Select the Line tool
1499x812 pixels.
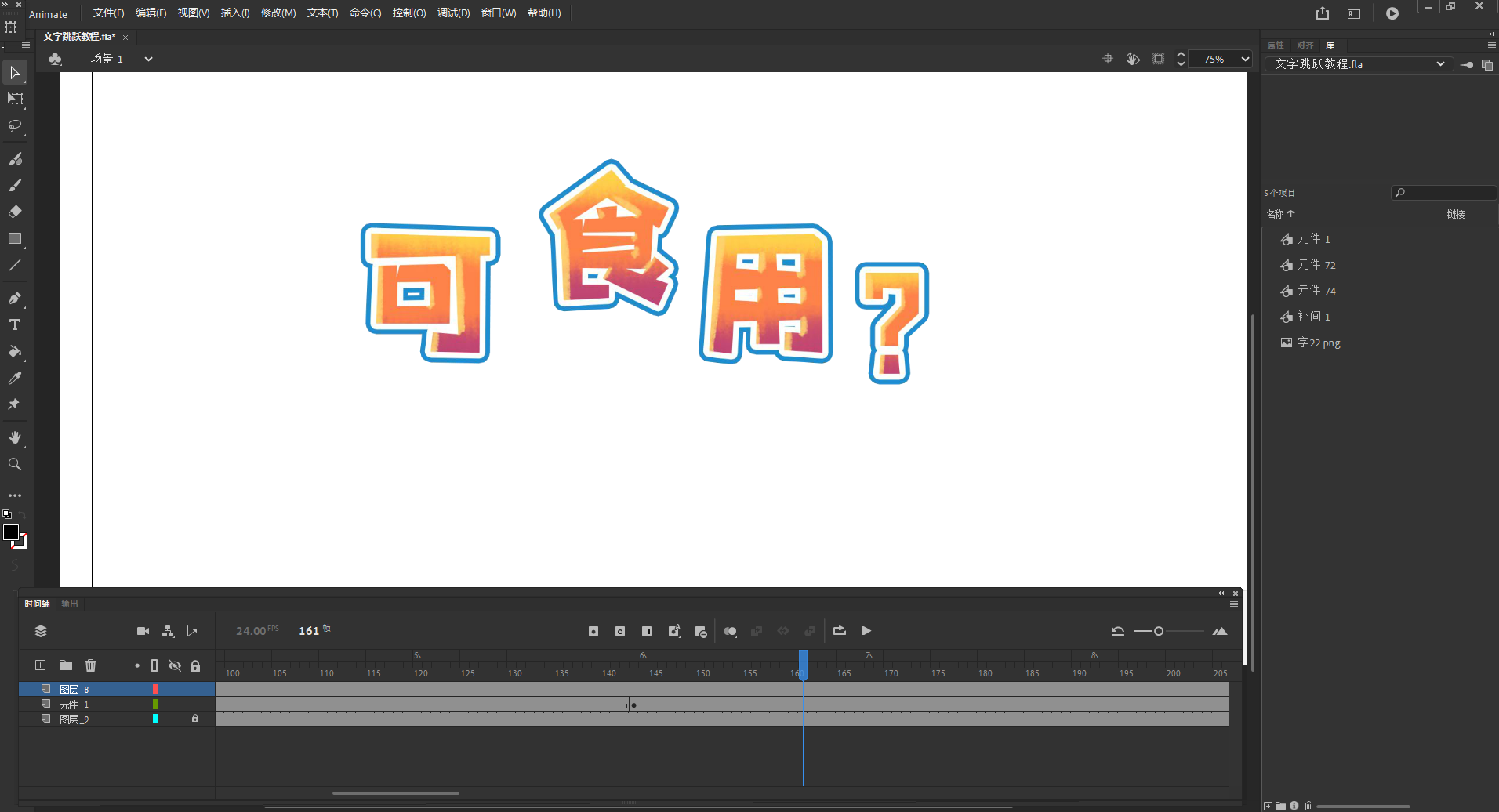pos(15,265)
